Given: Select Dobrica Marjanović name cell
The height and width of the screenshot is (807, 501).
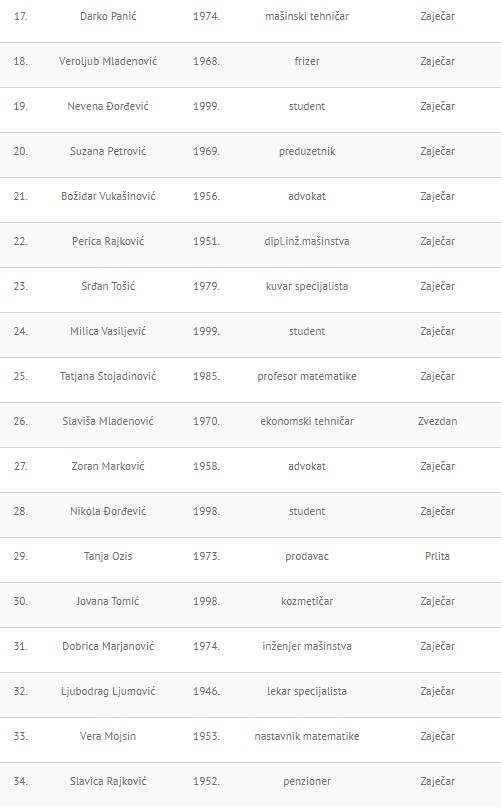Looking at the screenshot, I should 108,646.
